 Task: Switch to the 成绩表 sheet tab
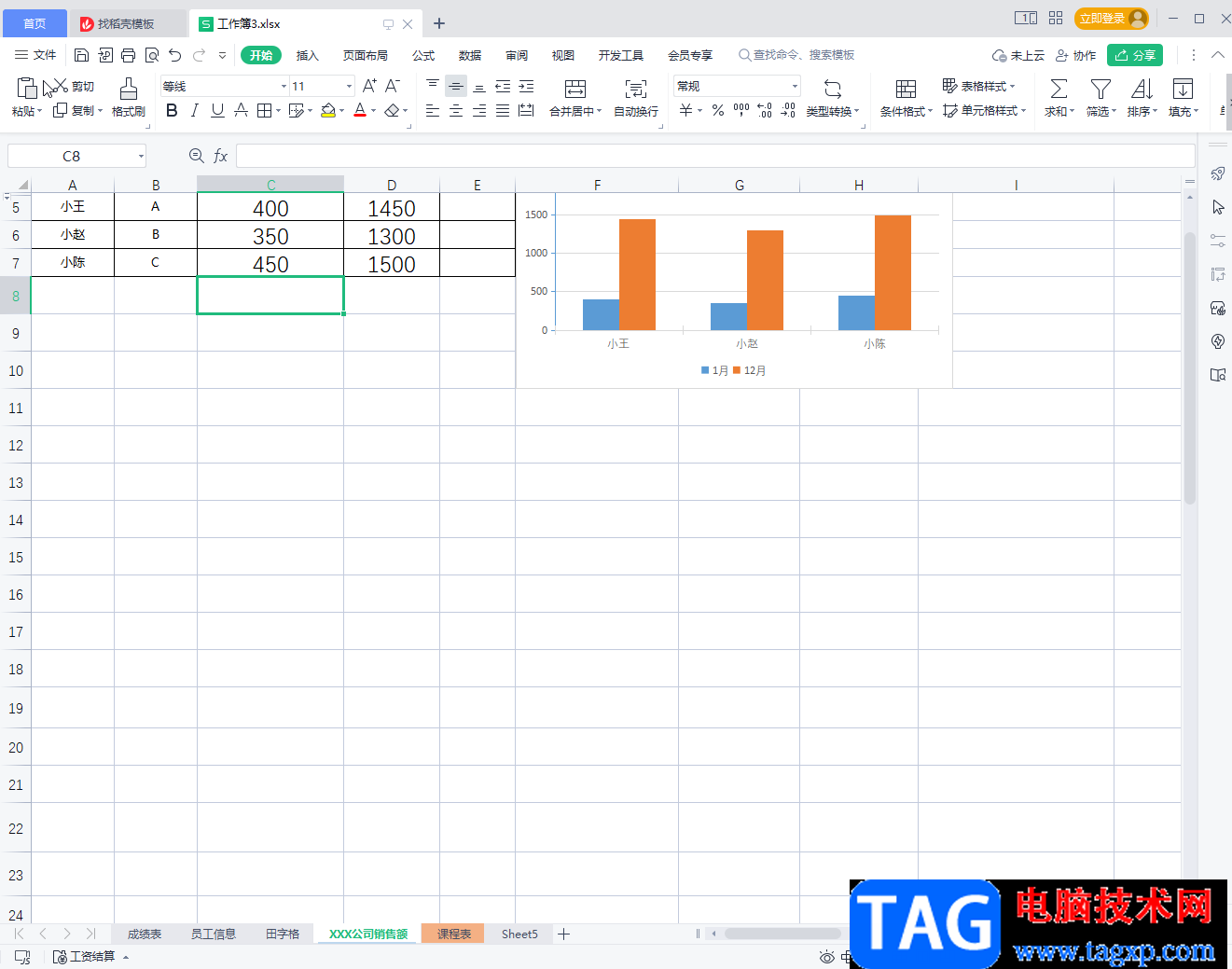coord(145,934)
